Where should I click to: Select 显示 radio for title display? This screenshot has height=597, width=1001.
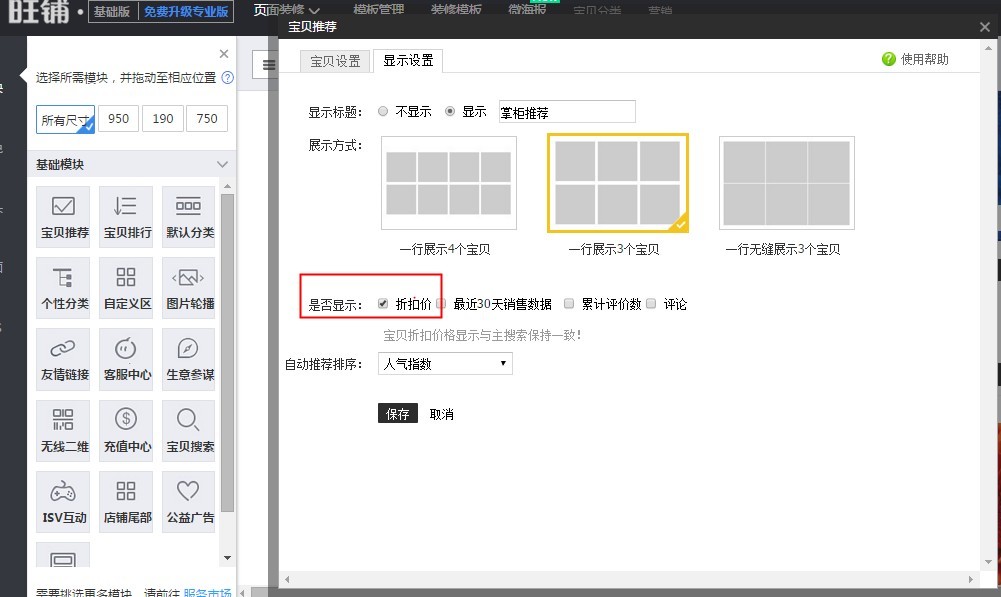tap(450, 111)
